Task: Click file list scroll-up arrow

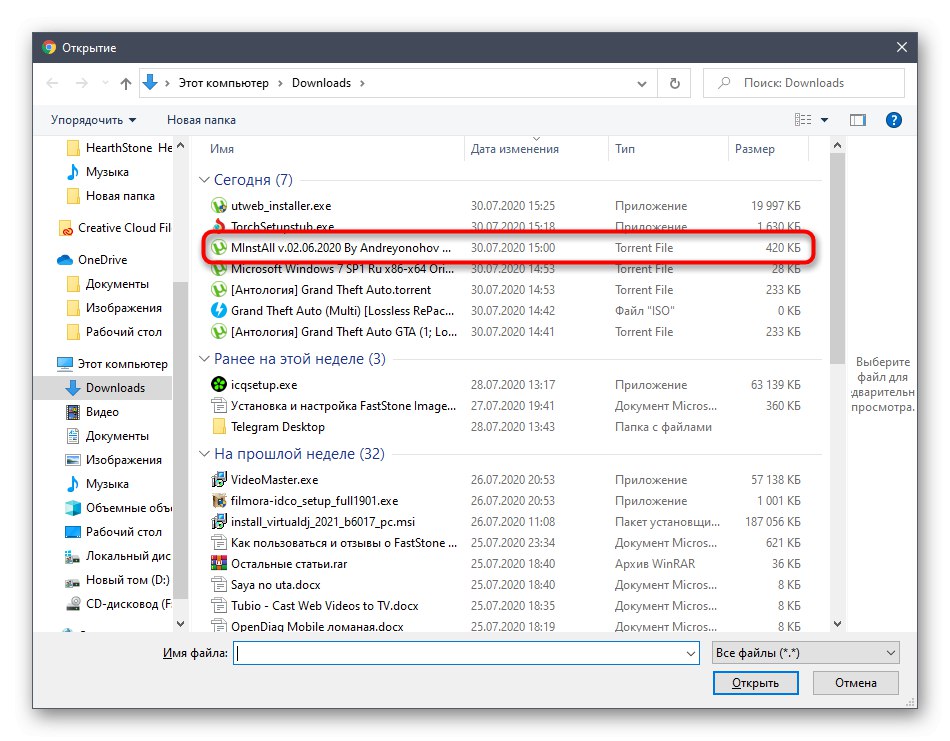Action: click(837, 145)
